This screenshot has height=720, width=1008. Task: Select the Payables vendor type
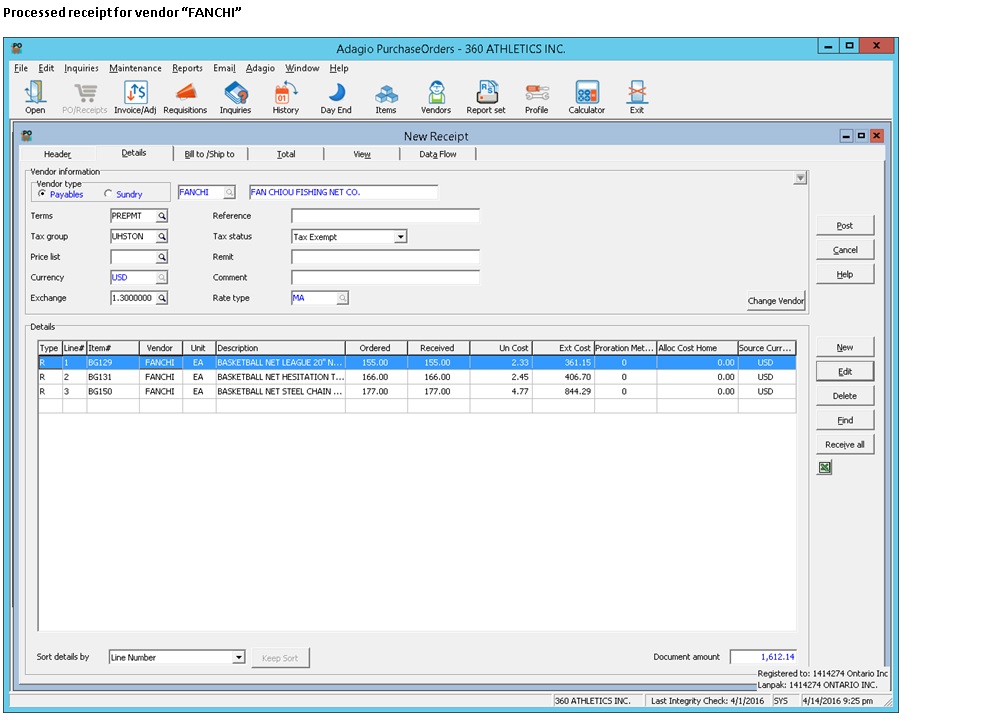(42, 194)
